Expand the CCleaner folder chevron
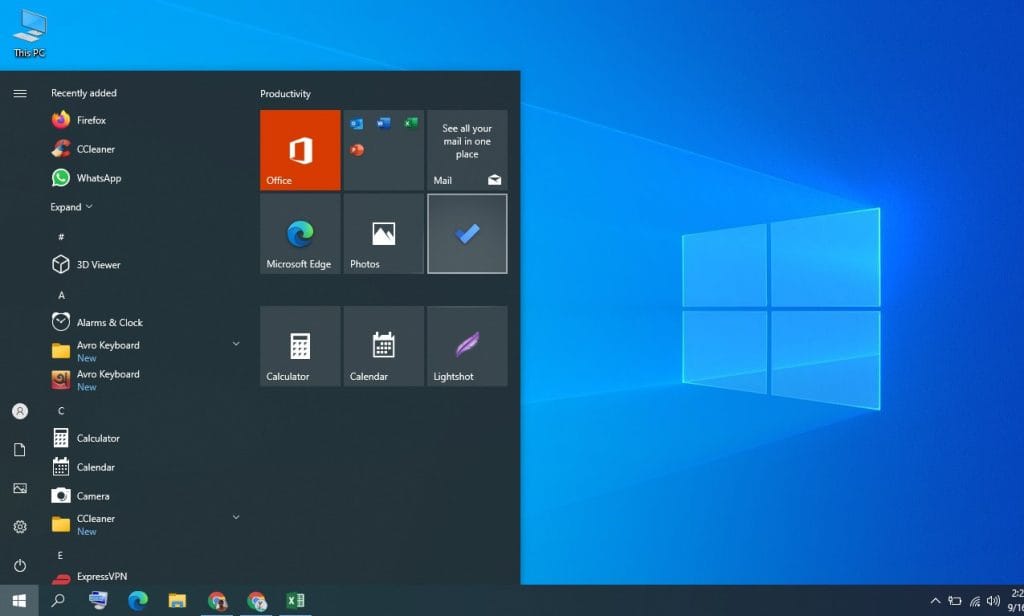This screenshot has height=616, width=1024. click(x=236, y=517)
